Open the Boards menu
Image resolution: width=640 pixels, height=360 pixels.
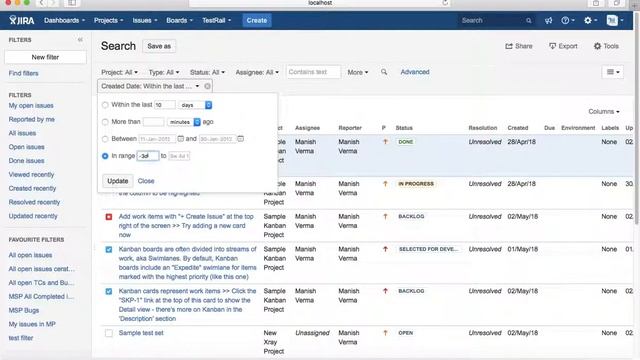click(179, 20)
